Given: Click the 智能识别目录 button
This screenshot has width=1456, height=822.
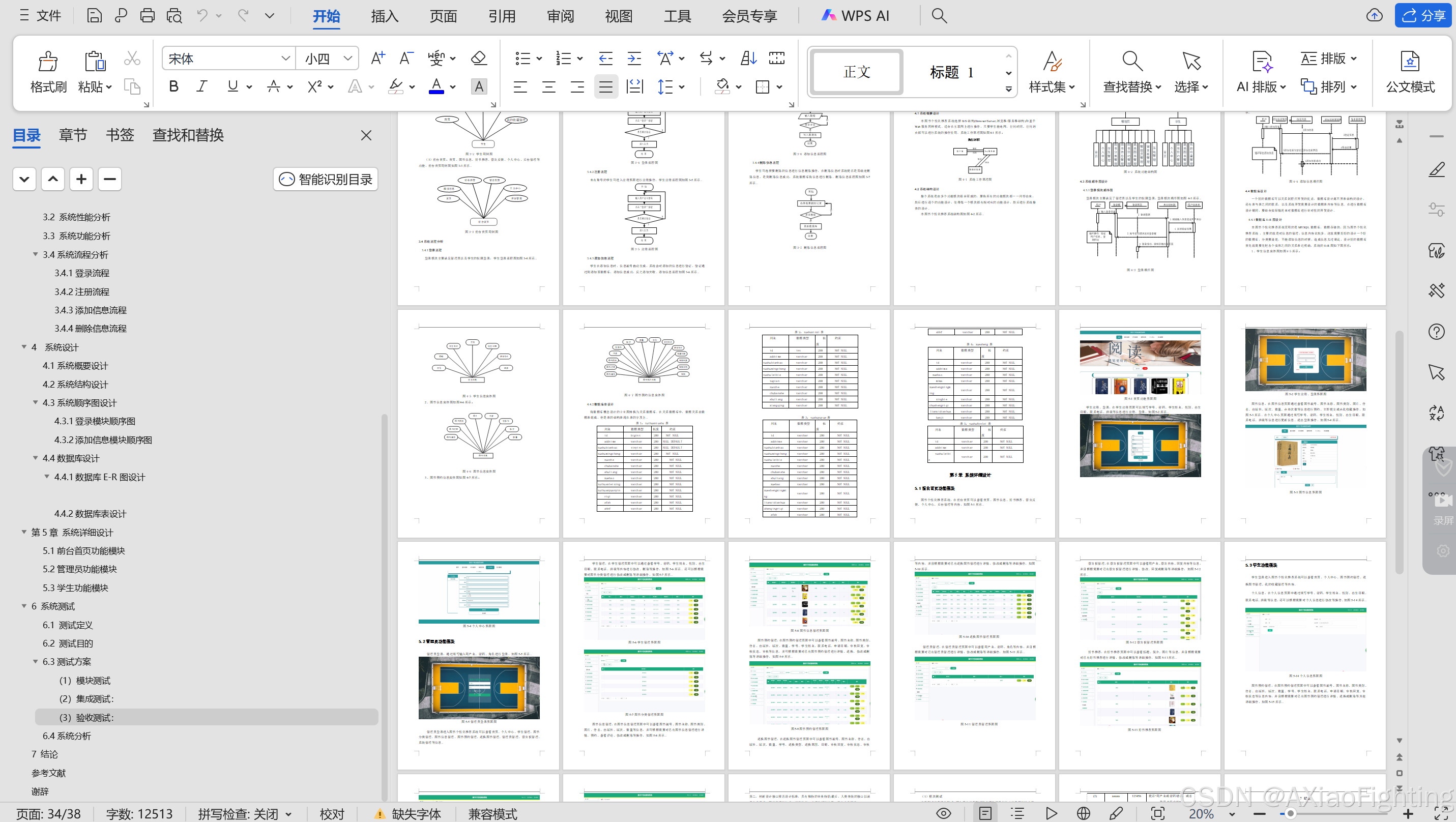Looking at the screenshot, I should (x=326, y=179).
